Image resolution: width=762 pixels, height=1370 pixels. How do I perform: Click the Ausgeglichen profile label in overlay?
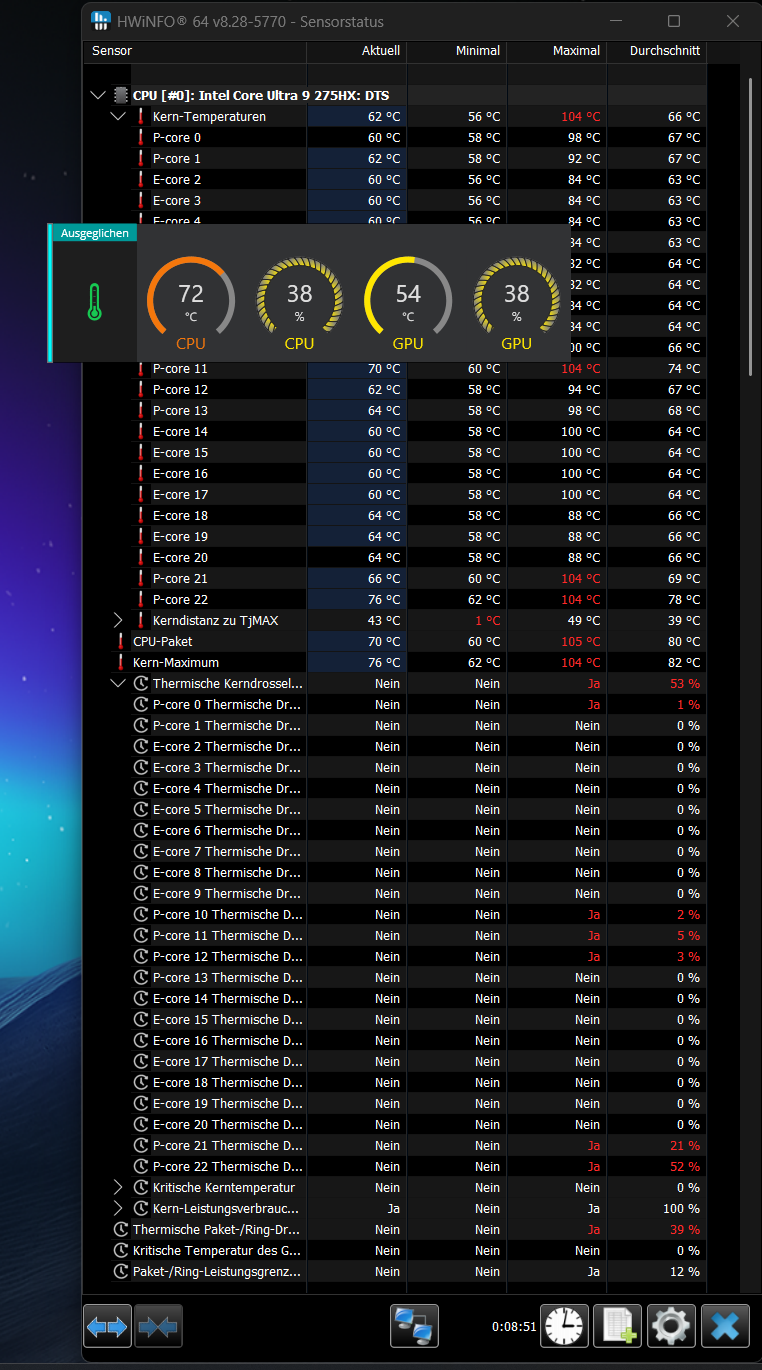[94, 233]
